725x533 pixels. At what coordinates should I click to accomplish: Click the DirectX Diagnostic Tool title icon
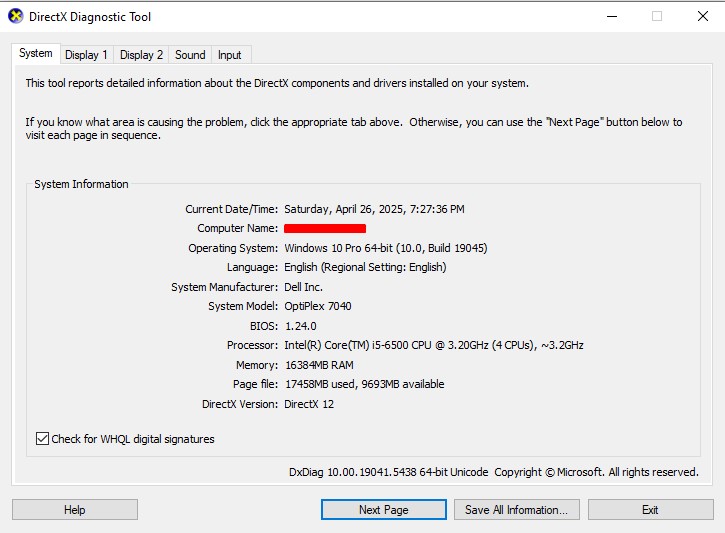[16, 16]
